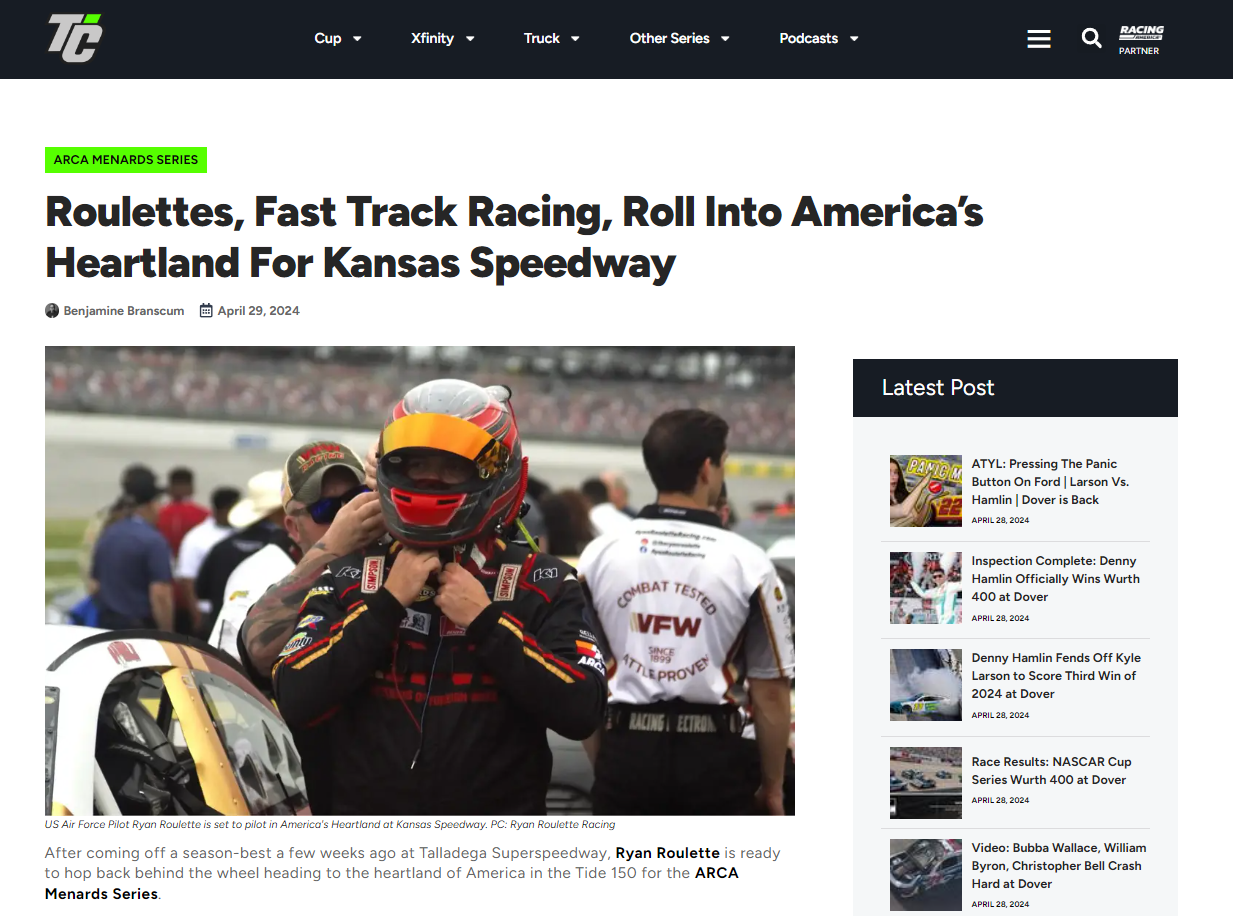Click the ARCA MENARDS SERIES category tag

click(126, 160)
